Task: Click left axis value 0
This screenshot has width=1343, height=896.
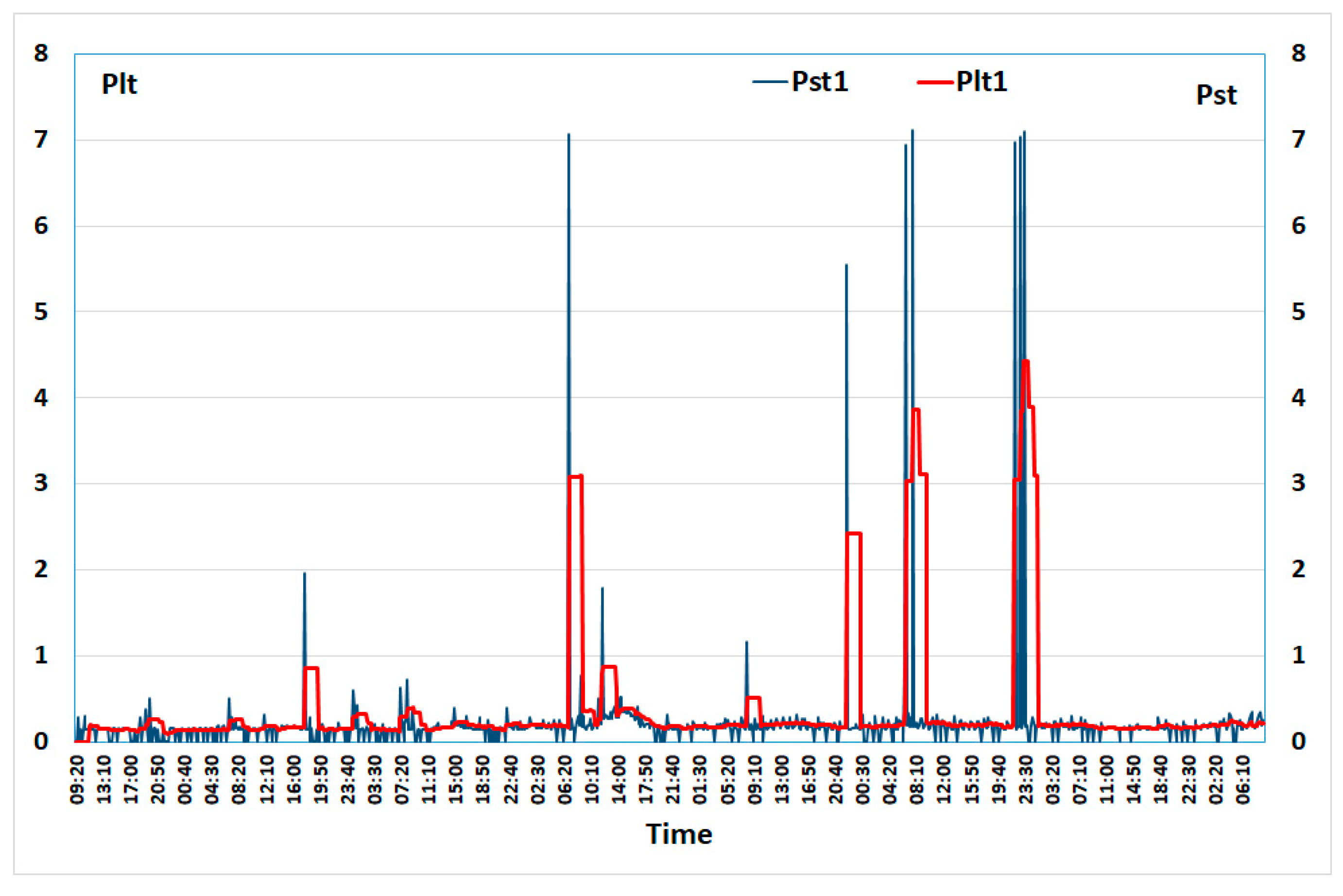Action: coord(41,741)
